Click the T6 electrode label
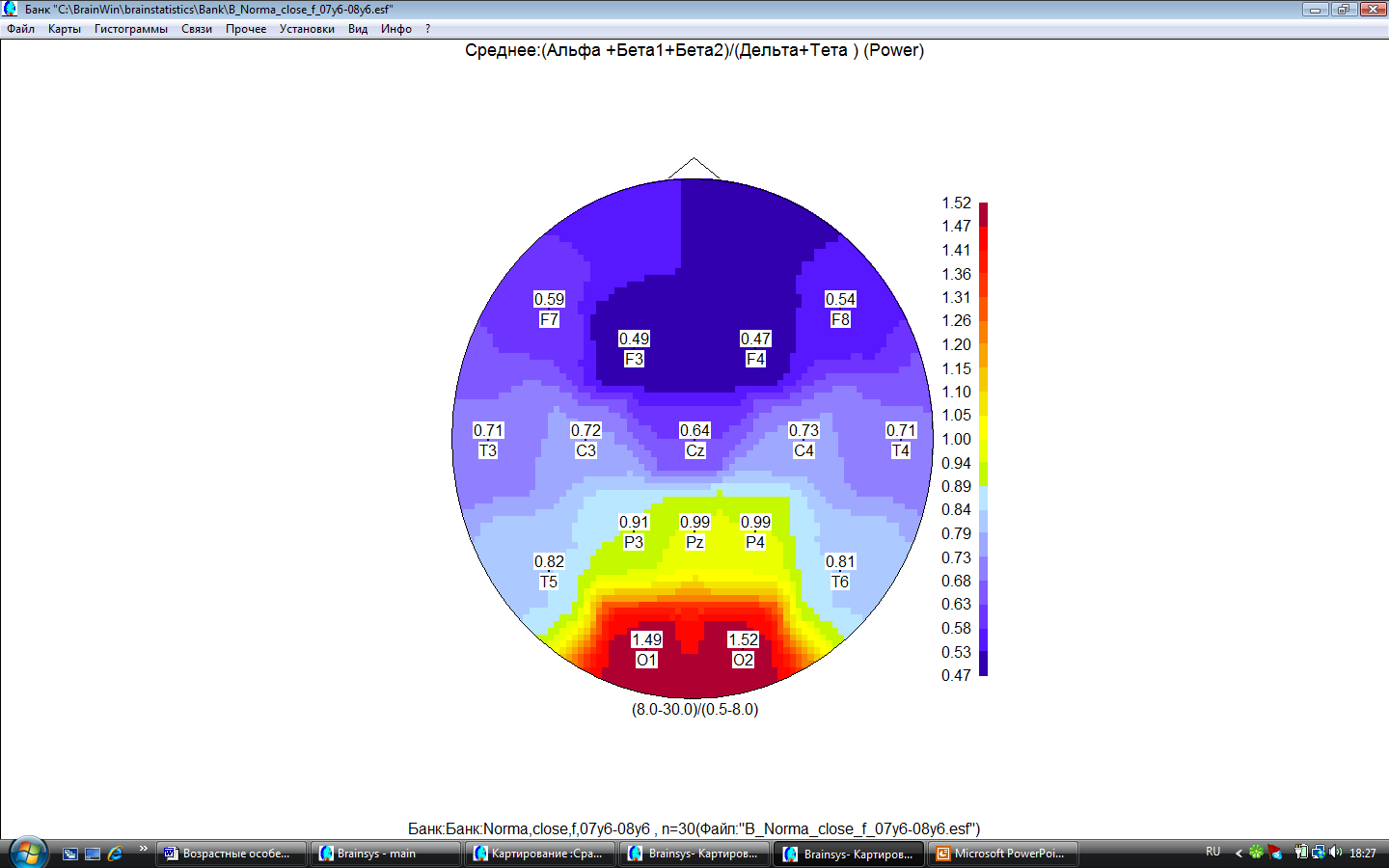The image size is (1389, 868). (840, 582)
